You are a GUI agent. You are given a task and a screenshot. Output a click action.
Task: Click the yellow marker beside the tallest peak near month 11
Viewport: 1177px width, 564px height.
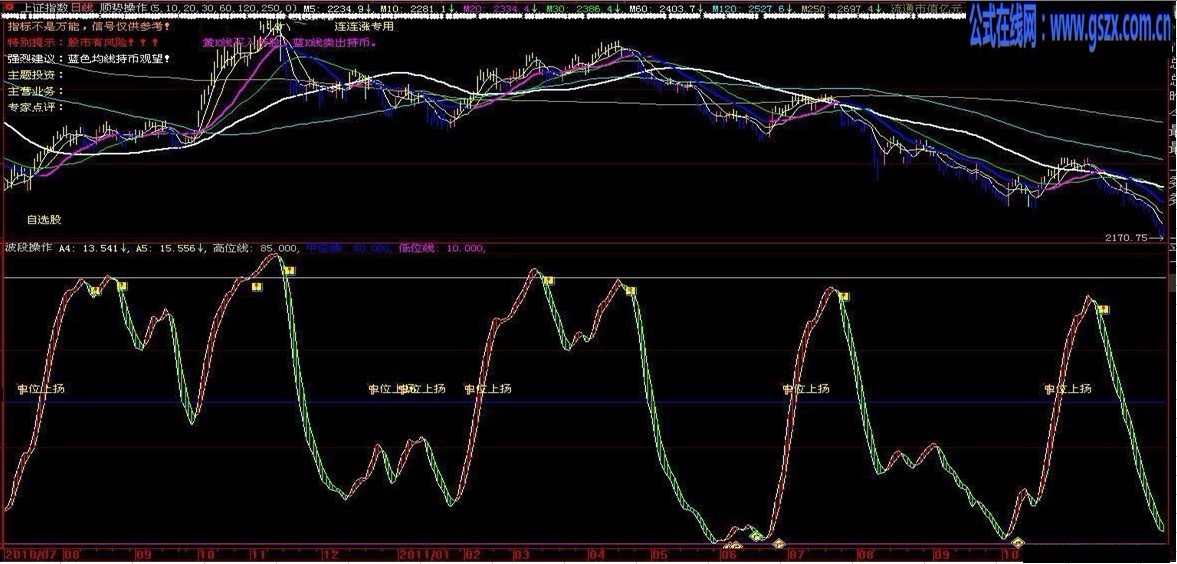coord(288,270)
